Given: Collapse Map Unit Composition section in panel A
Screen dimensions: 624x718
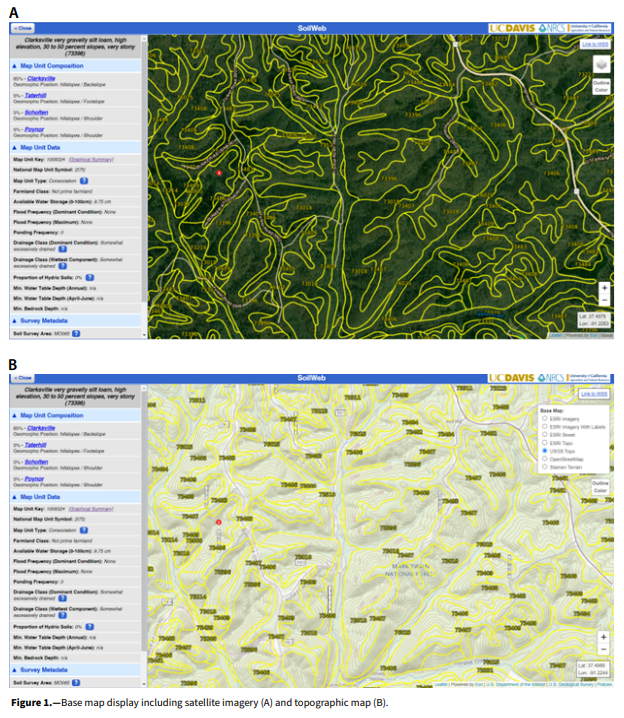Looking at the screenshot, I should tap(76, 66).
